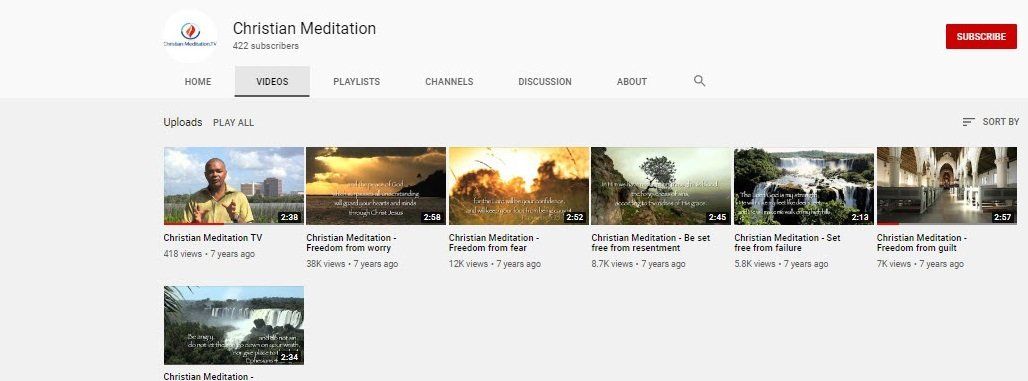The image size is (1028, 381).
Task: Open Freedom from guilt video thumbnail
Action: pyautogui.click(x=947, y=186)
